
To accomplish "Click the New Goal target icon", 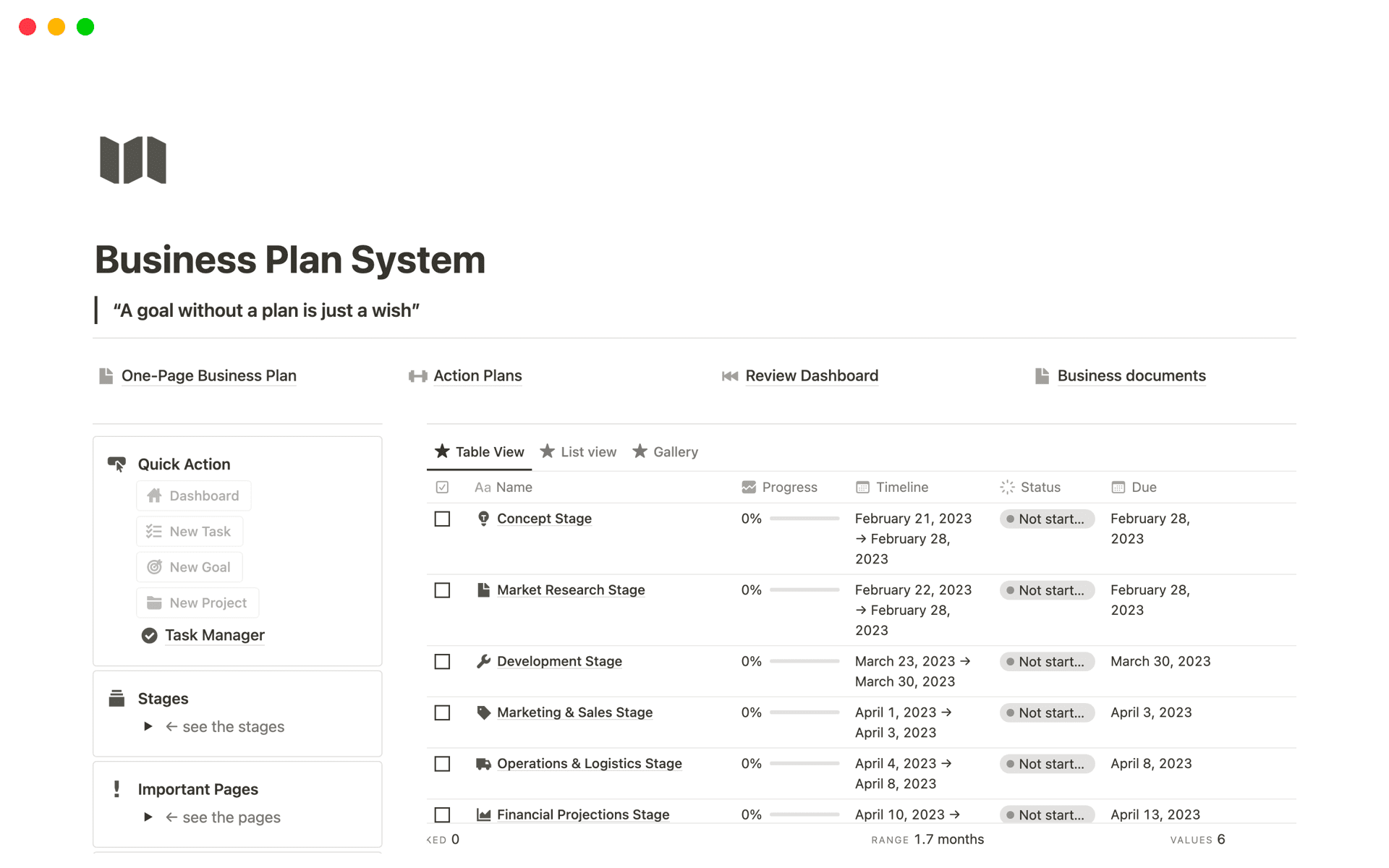I will (x=153, y=566).
